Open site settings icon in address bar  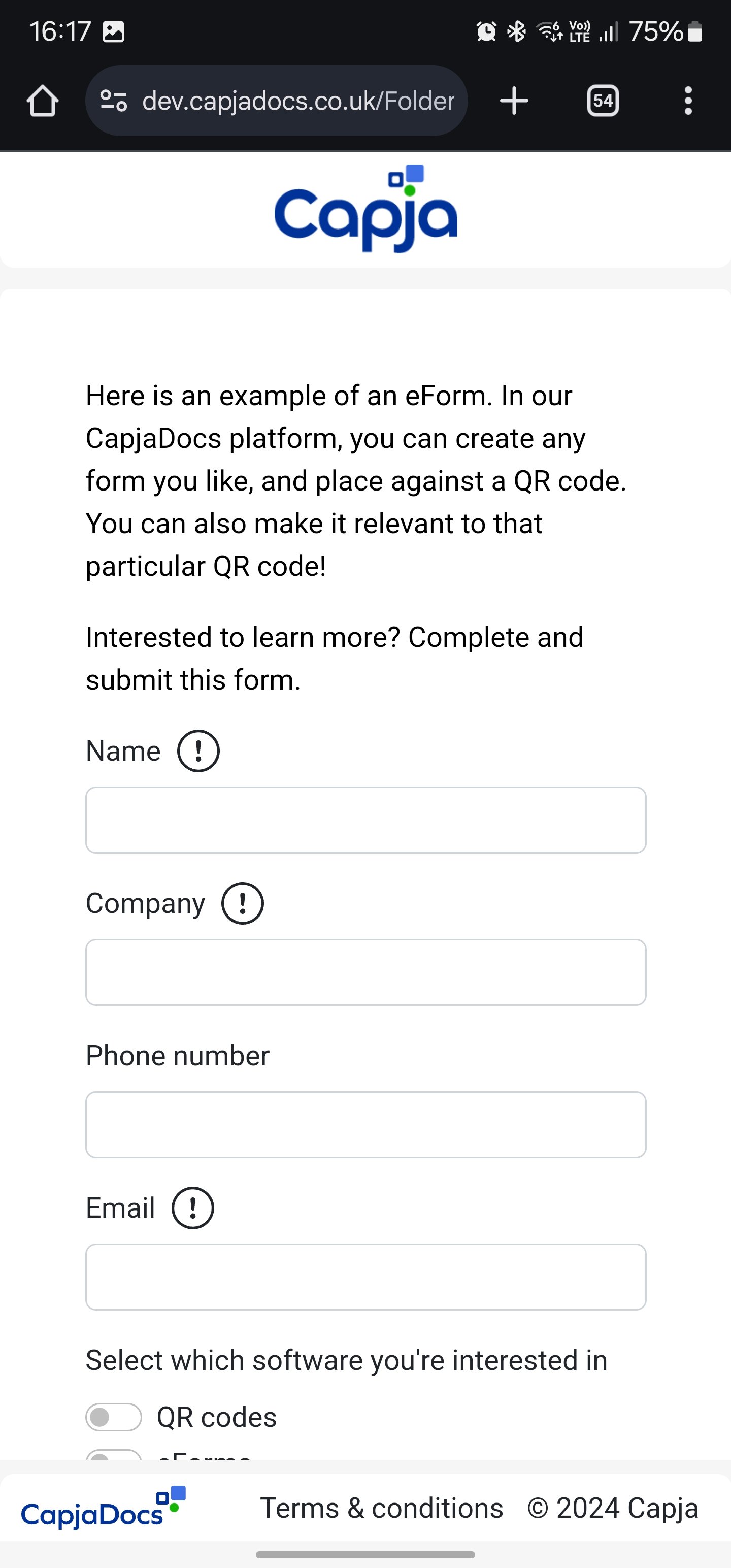click(114, 101)
